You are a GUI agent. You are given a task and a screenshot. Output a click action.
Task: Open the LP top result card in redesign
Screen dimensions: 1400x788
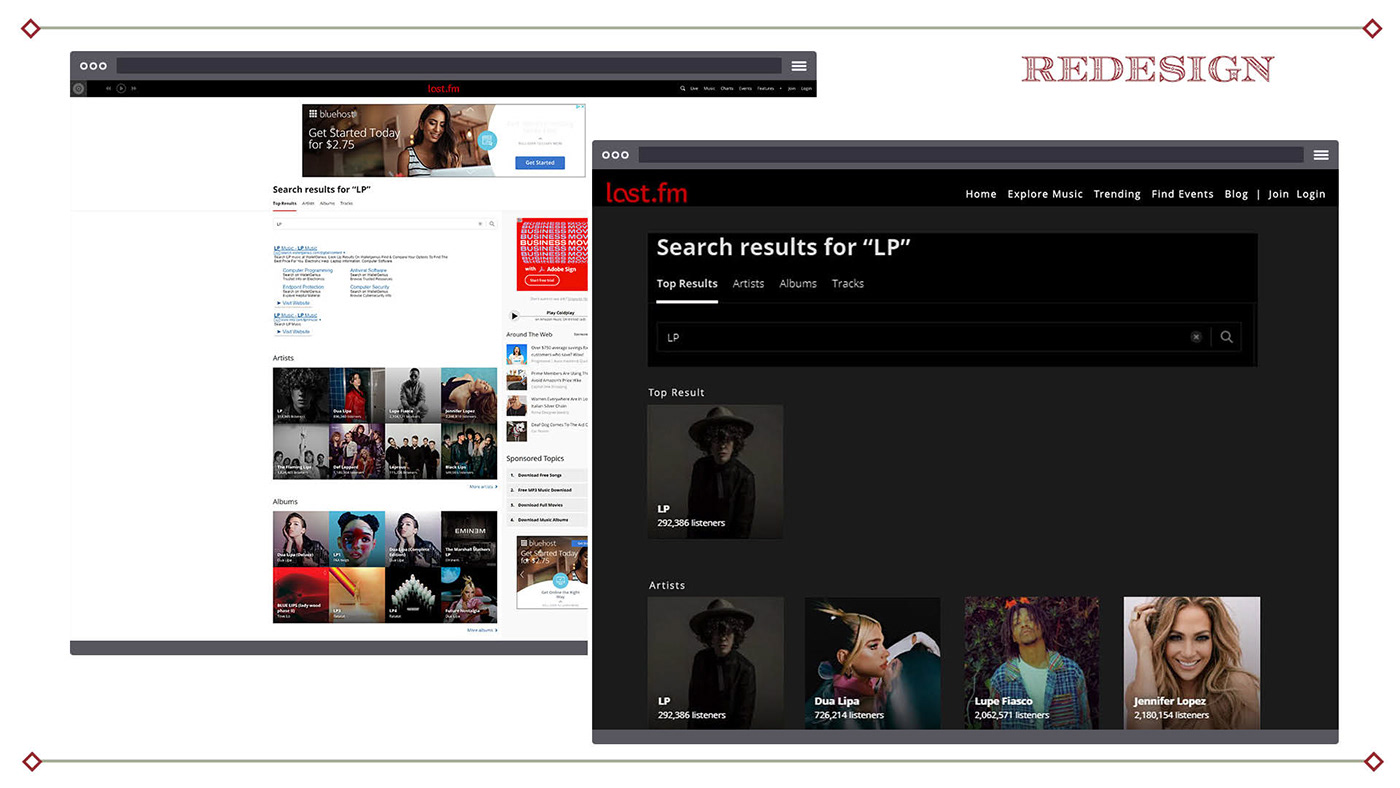tap(715, 472)
